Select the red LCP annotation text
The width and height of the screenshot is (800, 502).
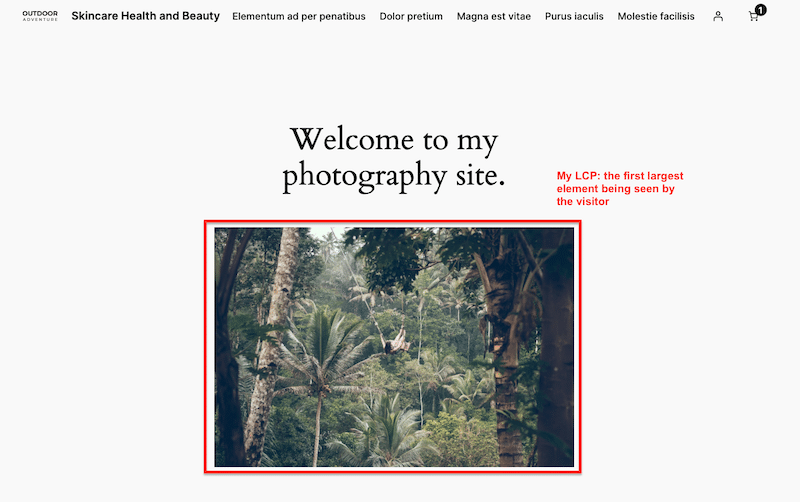620,189
